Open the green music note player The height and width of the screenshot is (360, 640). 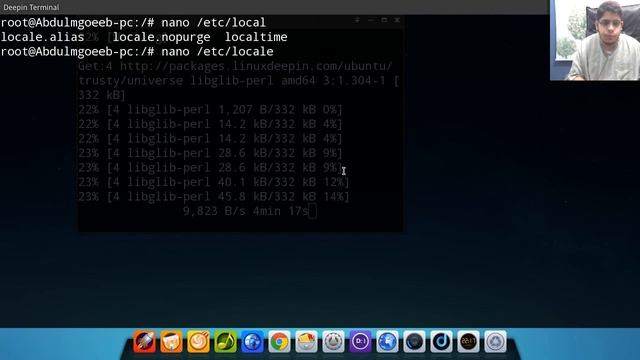point(225,341)
